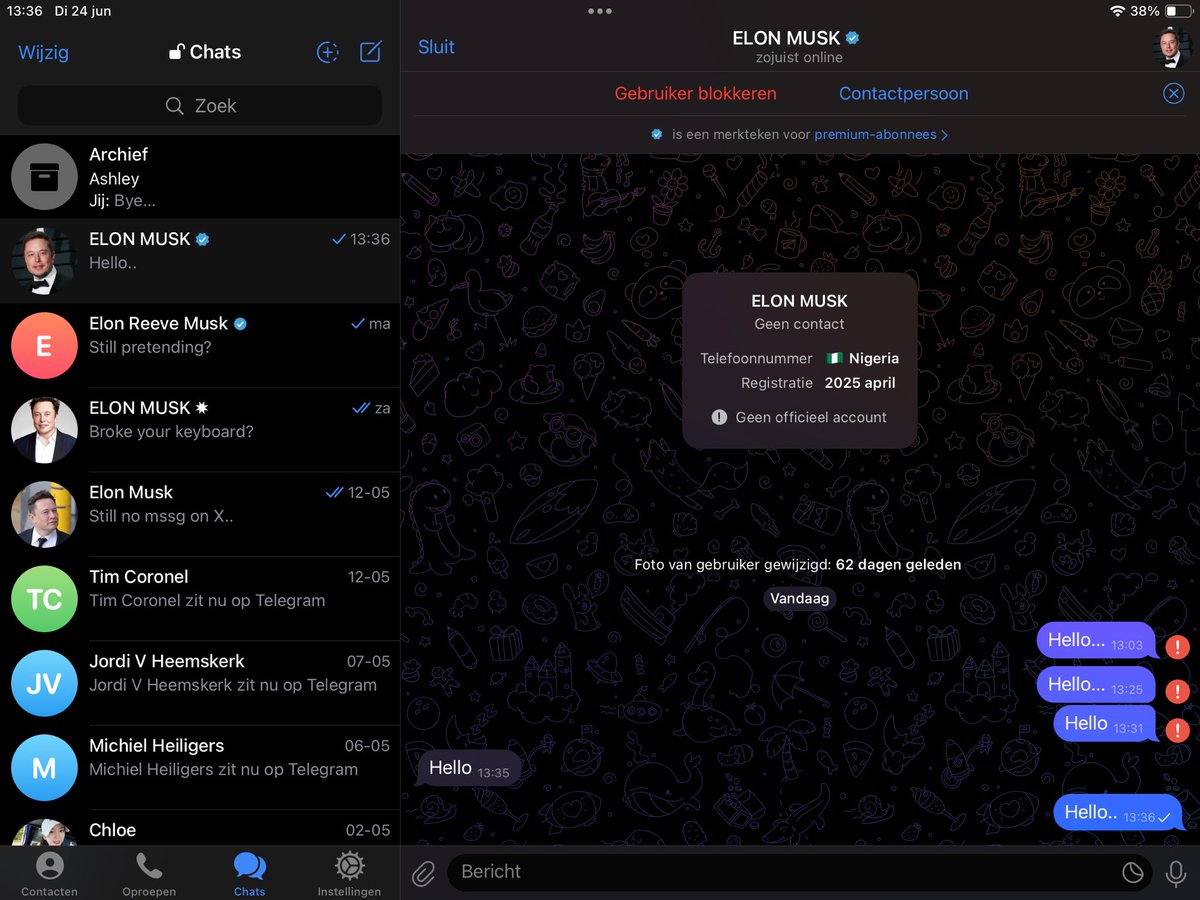The width and height of the screenshot is (1200, 900).
Task: Open the ELON MUSK chat with Hello..
Action: 200,261
